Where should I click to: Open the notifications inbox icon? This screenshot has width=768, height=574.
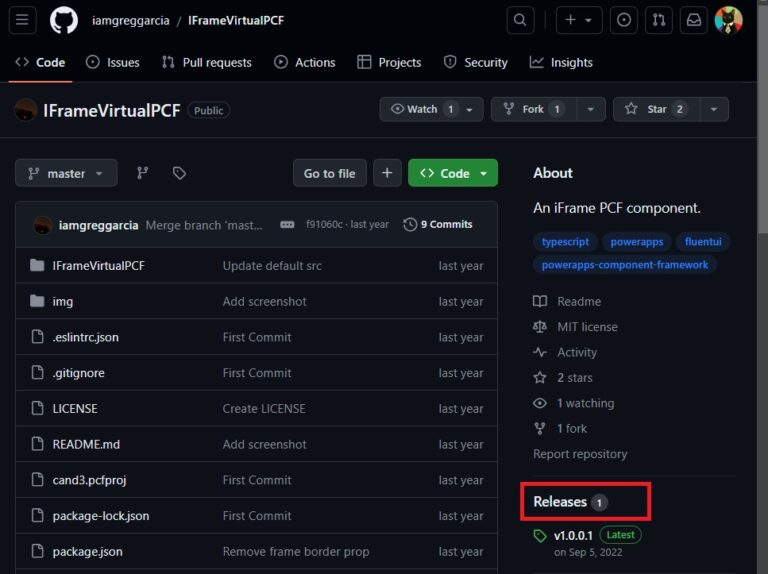click(x=692, y=20)
